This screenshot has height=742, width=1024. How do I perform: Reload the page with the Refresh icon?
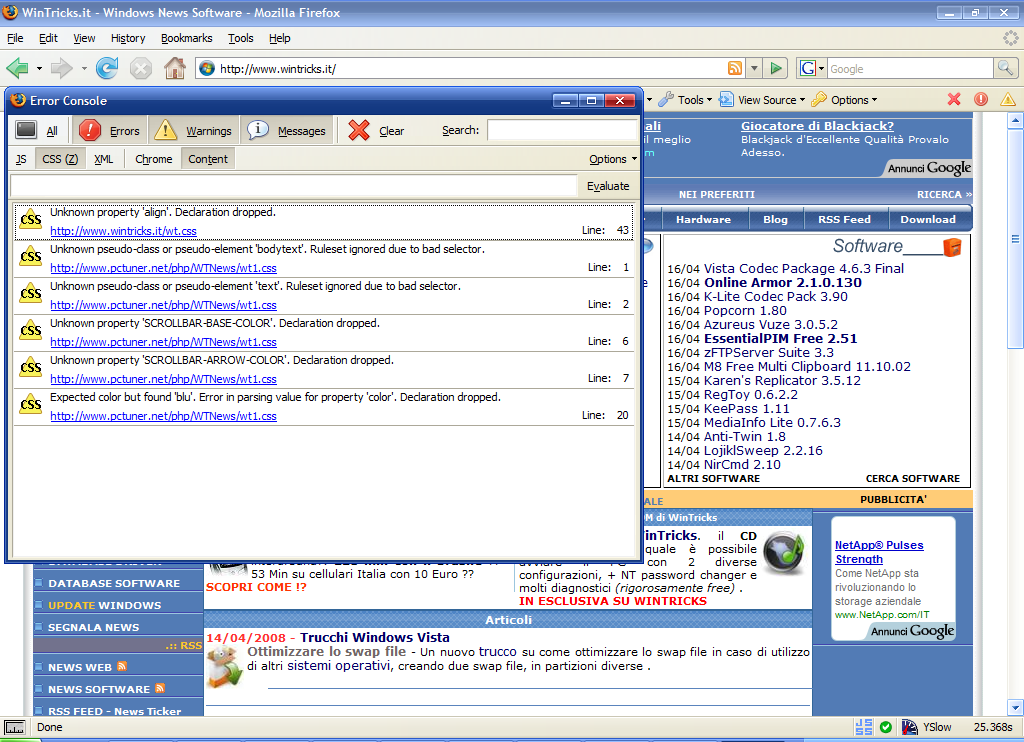click(106, 68)
